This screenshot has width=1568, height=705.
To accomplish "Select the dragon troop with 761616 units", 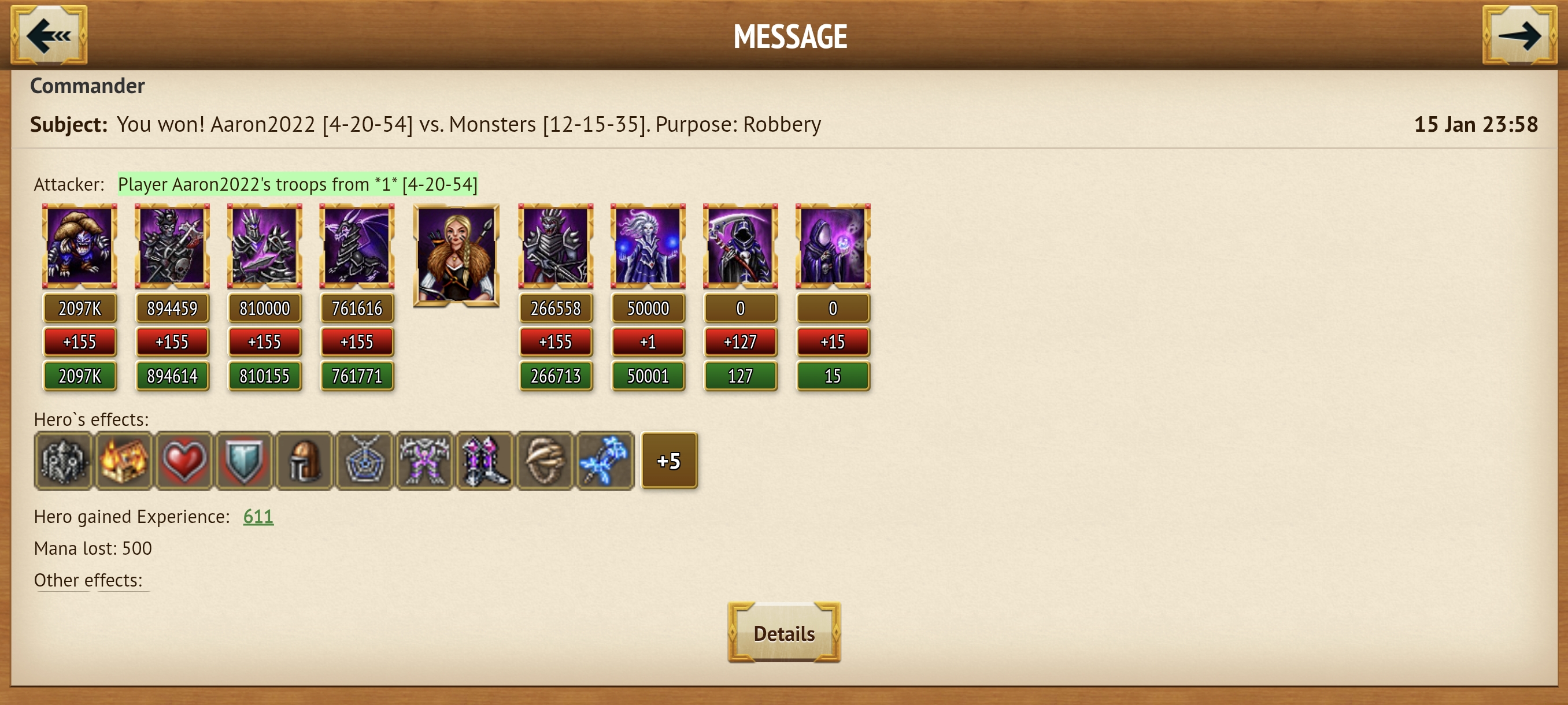I will coord(357,246).
